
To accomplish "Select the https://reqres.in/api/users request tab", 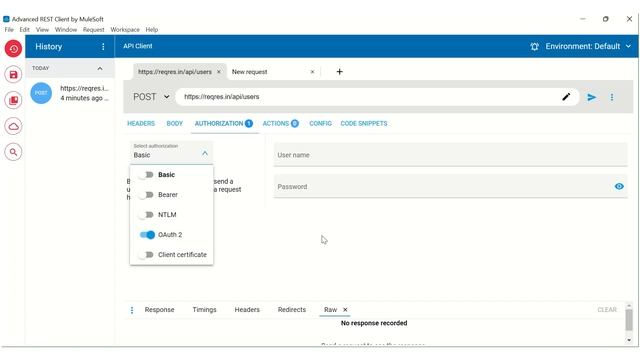I will [175, 72].
